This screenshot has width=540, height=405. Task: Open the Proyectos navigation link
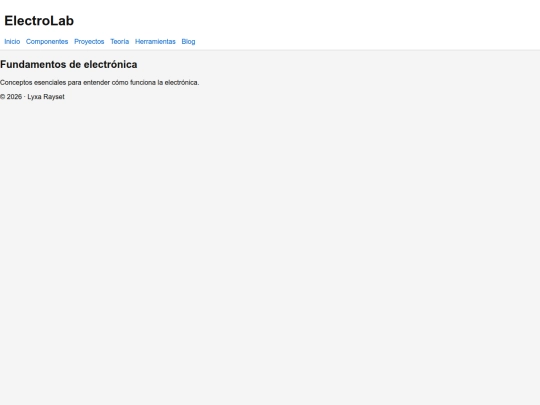click(x=89, y=42)
